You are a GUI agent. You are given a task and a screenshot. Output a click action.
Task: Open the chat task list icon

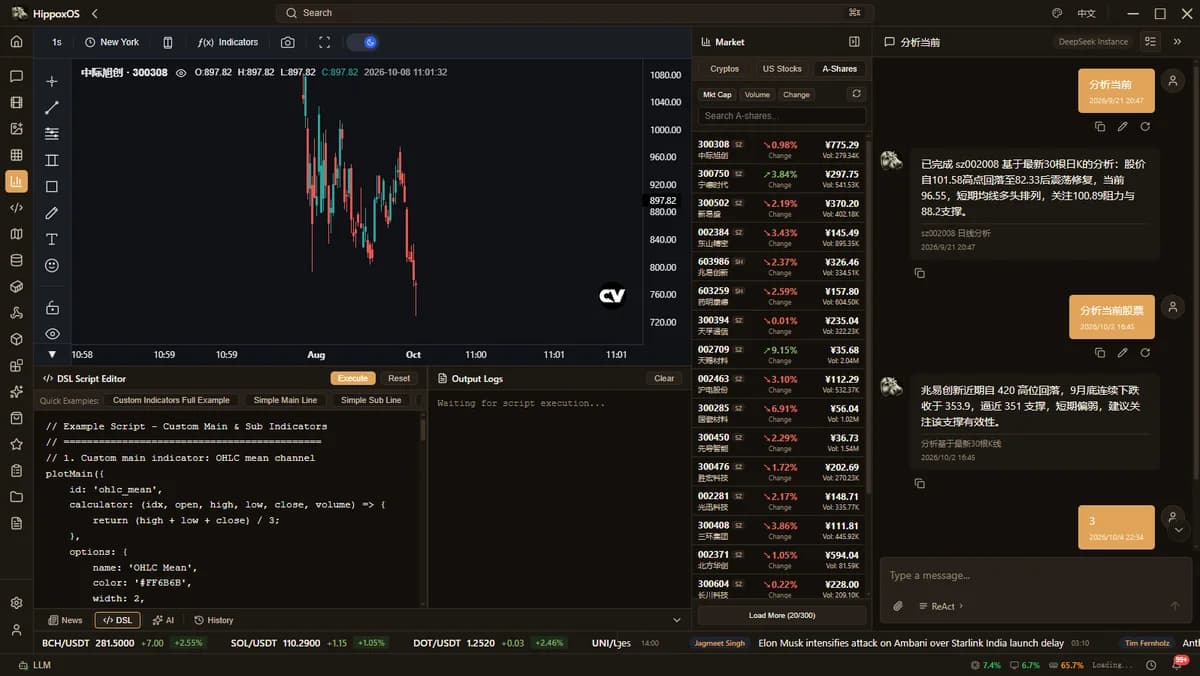tap(1151, 42)
